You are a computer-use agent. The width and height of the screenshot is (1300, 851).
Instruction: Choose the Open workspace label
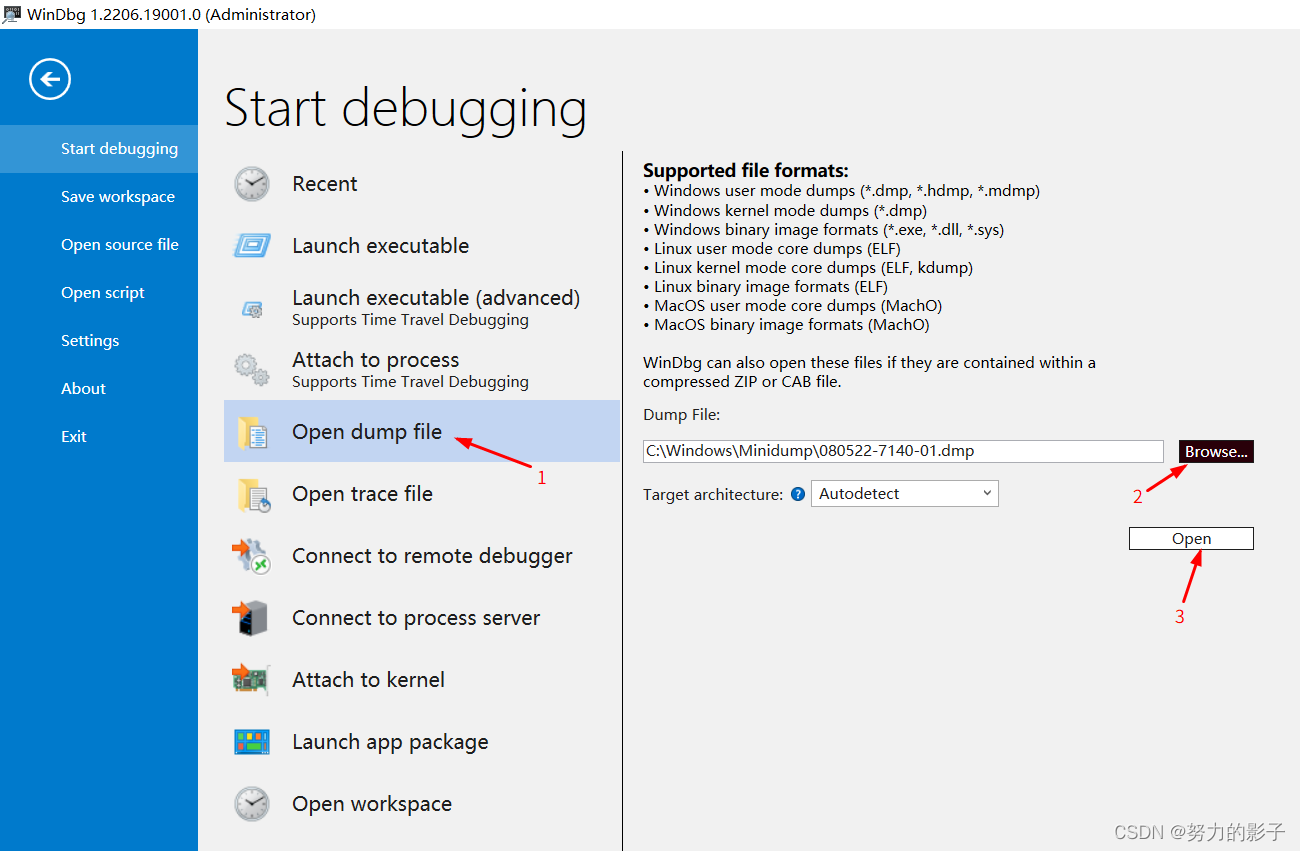click(x=372, y=804)
